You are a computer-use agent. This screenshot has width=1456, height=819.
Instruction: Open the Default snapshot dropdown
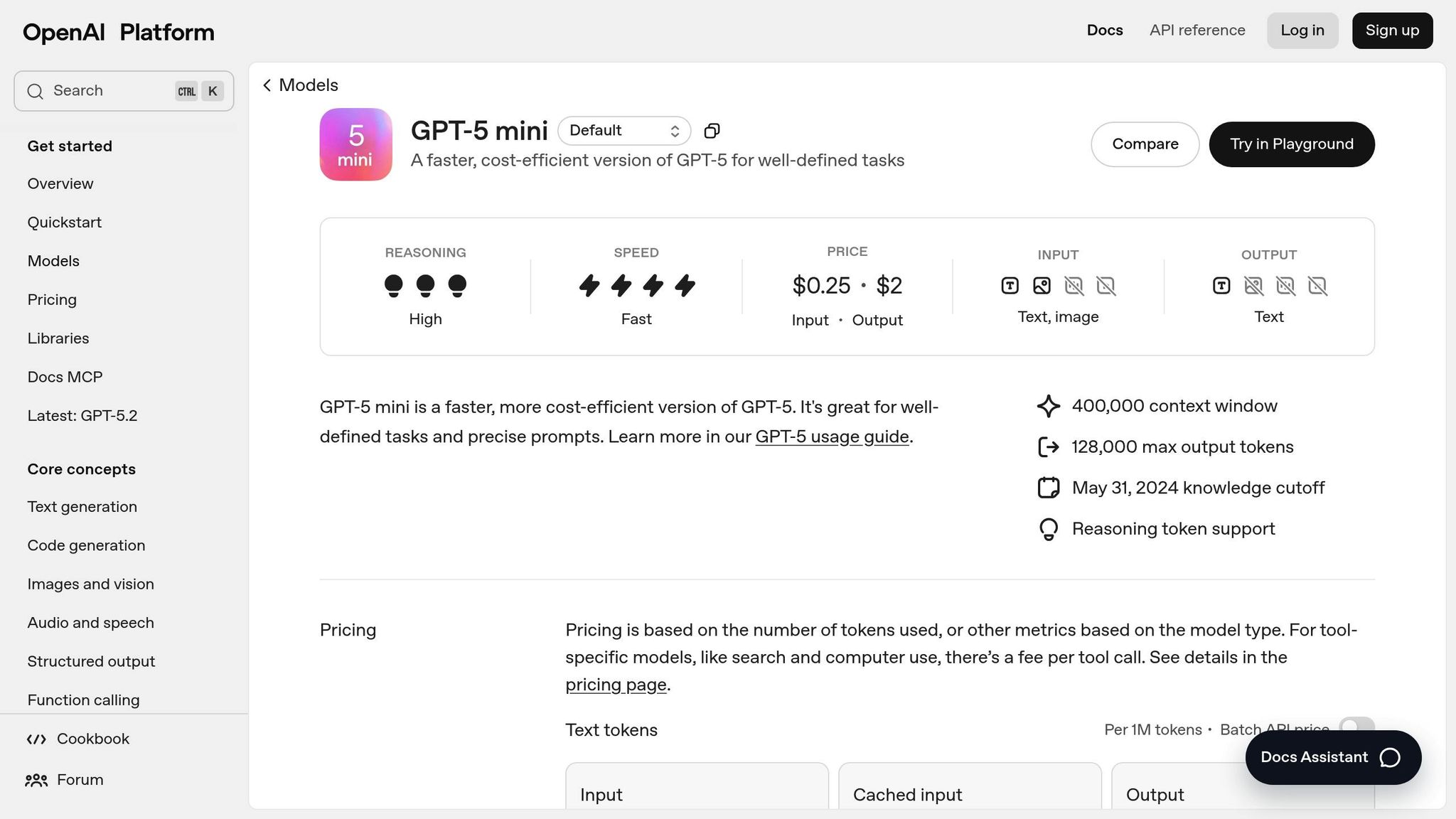coord(623,131)
